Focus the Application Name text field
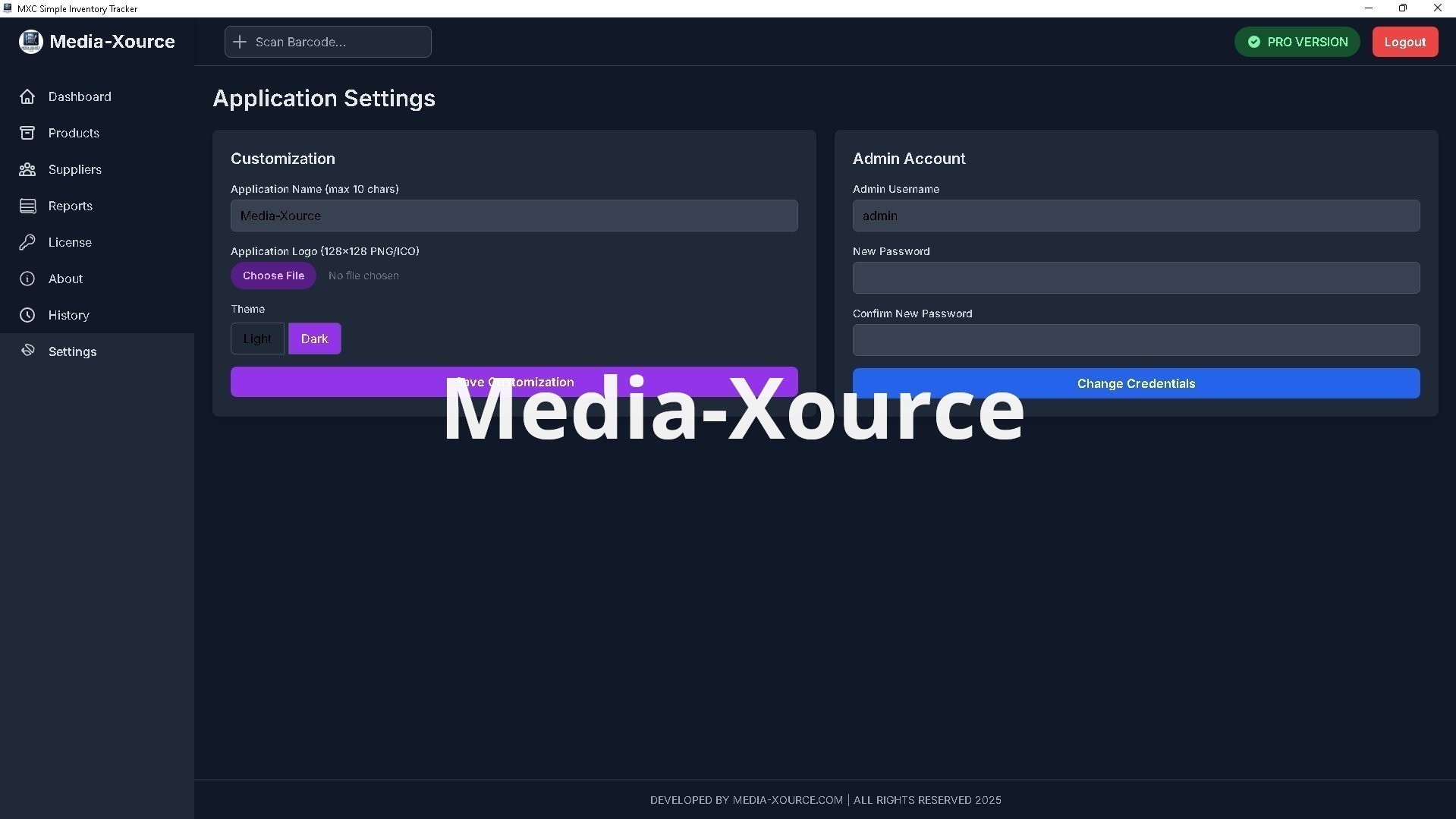Image resolution: width=1456 pixels, height=819 pixels. pos(514,216)
